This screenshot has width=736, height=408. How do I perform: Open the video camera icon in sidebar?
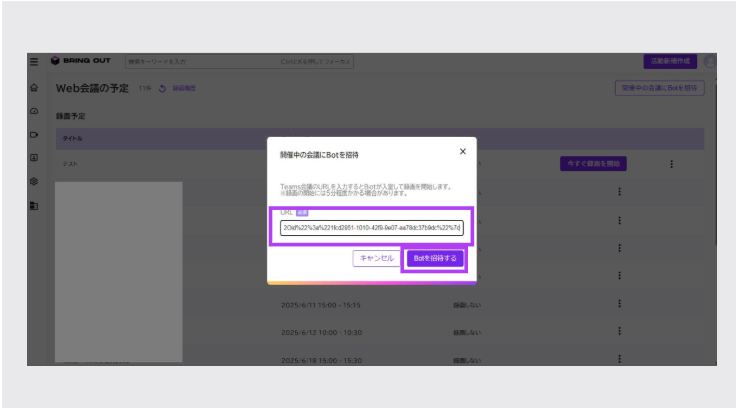click(34, 135)
